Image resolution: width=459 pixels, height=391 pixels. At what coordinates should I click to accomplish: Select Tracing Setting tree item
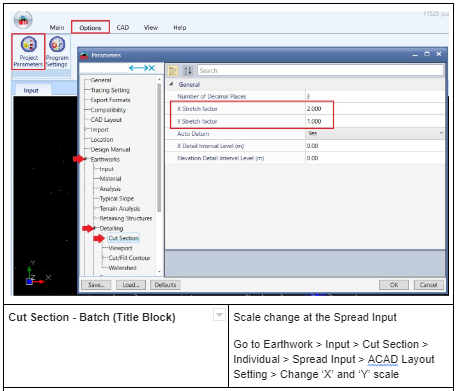pyautogui.click(x=110, y=90)
